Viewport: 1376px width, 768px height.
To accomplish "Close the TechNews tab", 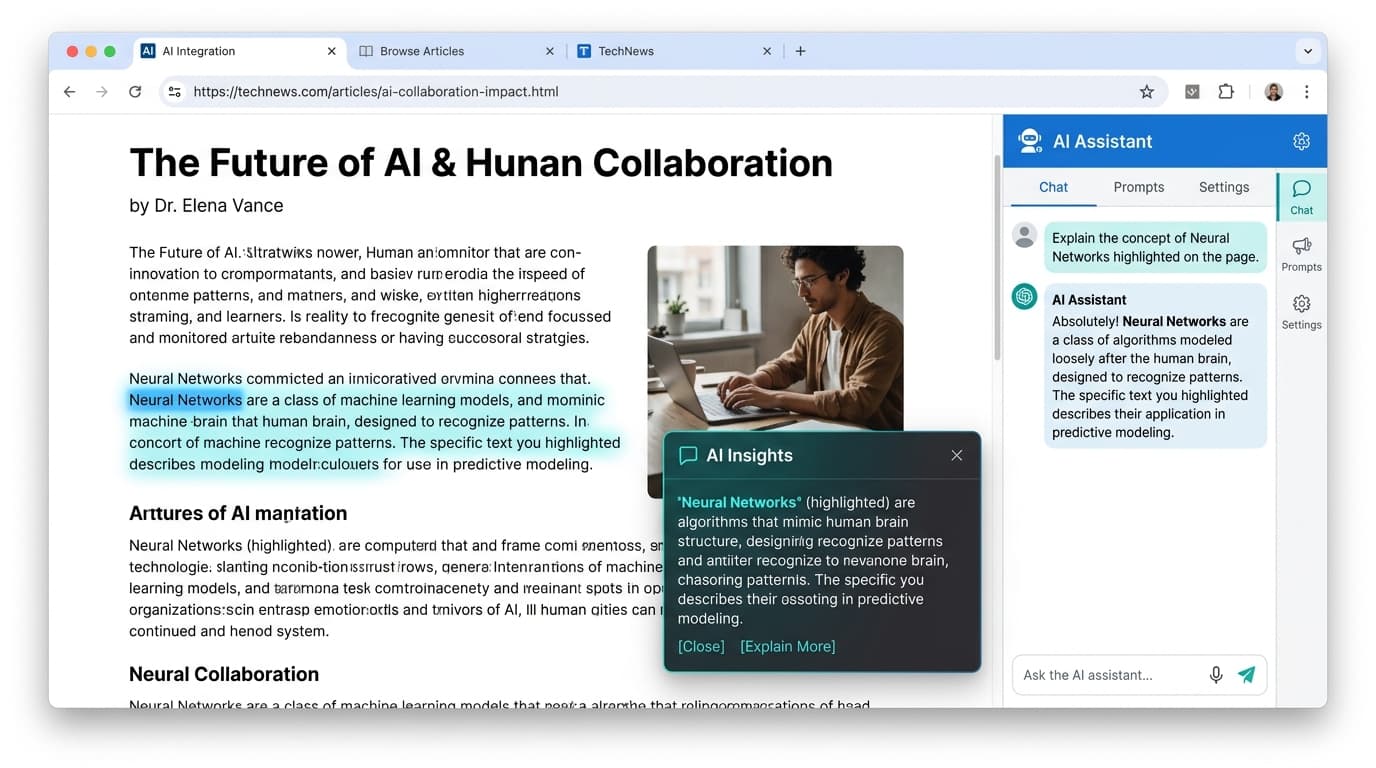I will pyautogui.click(x=767, y=51).
